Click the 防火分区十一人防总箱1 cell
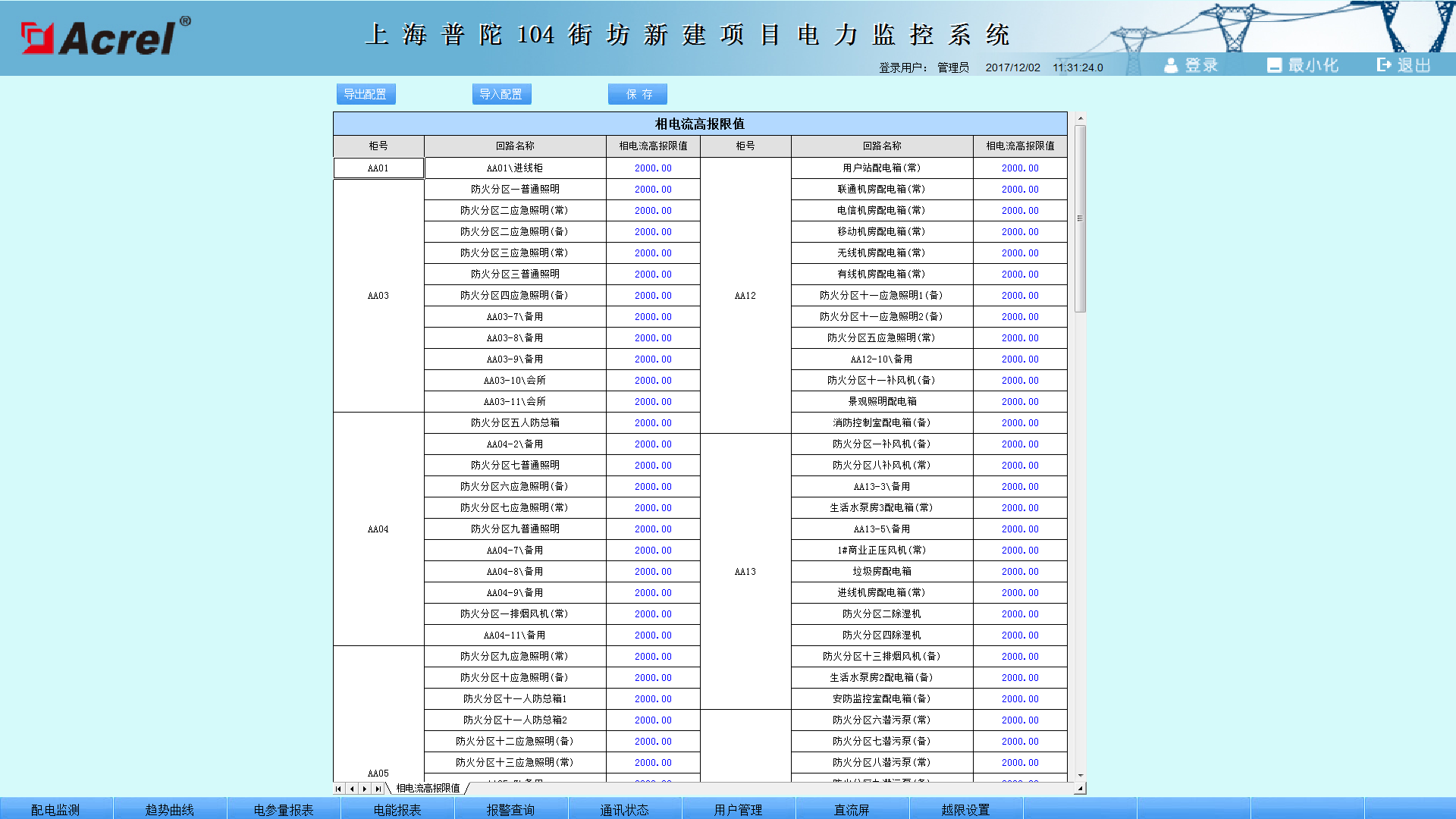1456x819 pixels. point(515,699)
